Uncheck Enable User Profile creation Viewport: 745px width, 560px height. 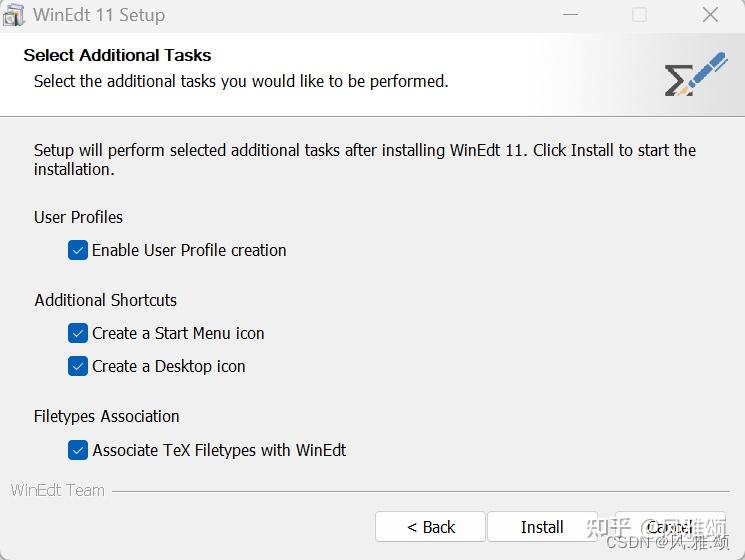78,250
